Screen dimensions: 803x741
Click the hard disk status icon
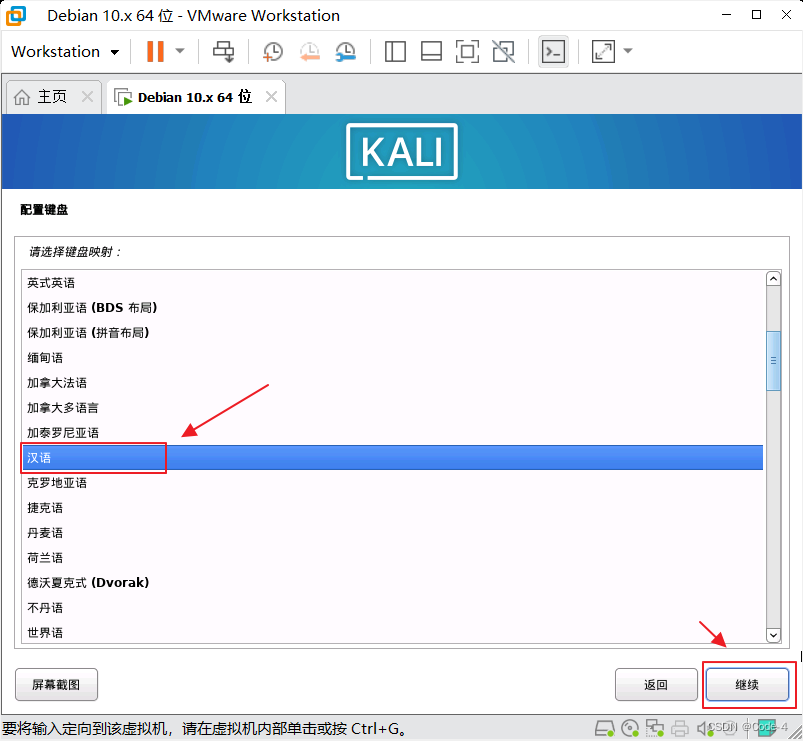(604, 728)
